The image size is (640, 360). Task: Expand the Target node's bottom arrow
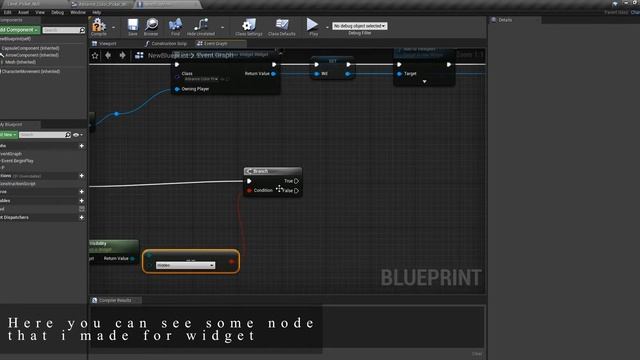tap(424, 82)
